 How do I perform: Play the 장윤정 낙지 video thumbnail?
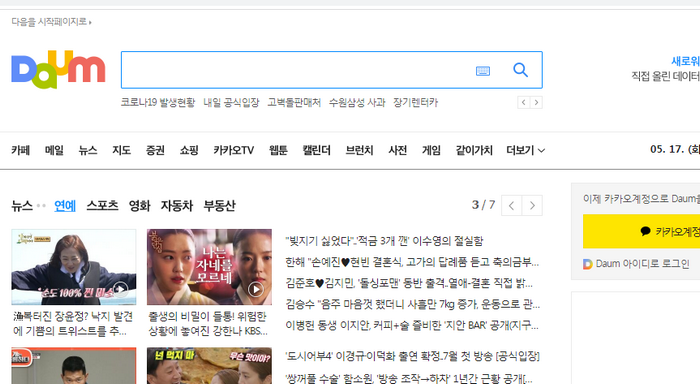tap(74, 267)
